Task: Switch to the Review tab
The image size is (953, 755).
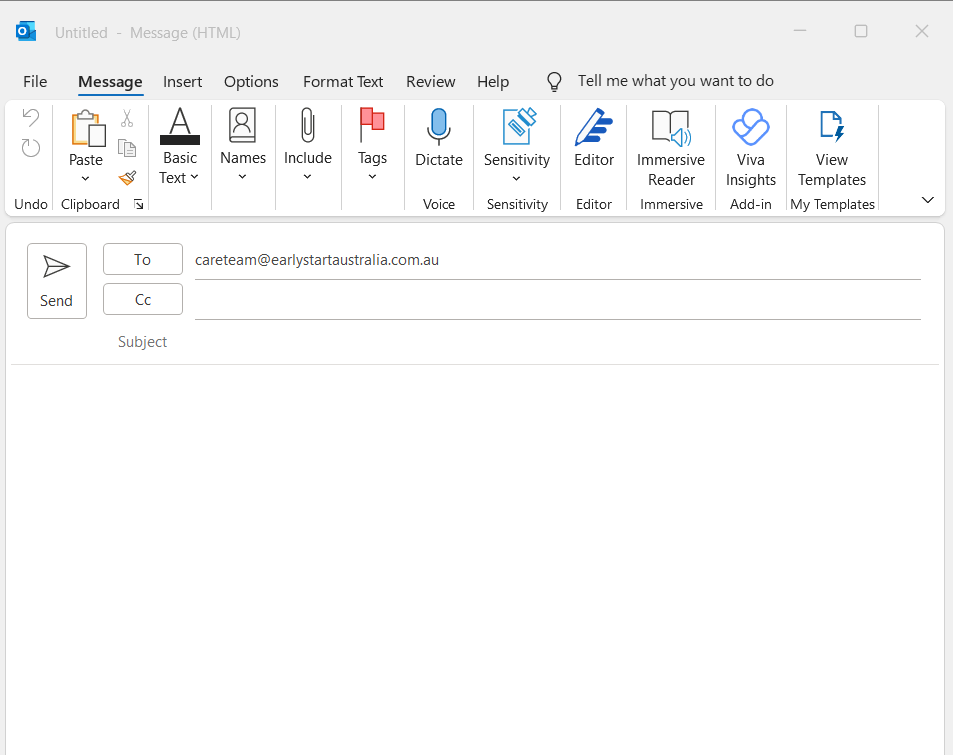Action: click(430, 81)
